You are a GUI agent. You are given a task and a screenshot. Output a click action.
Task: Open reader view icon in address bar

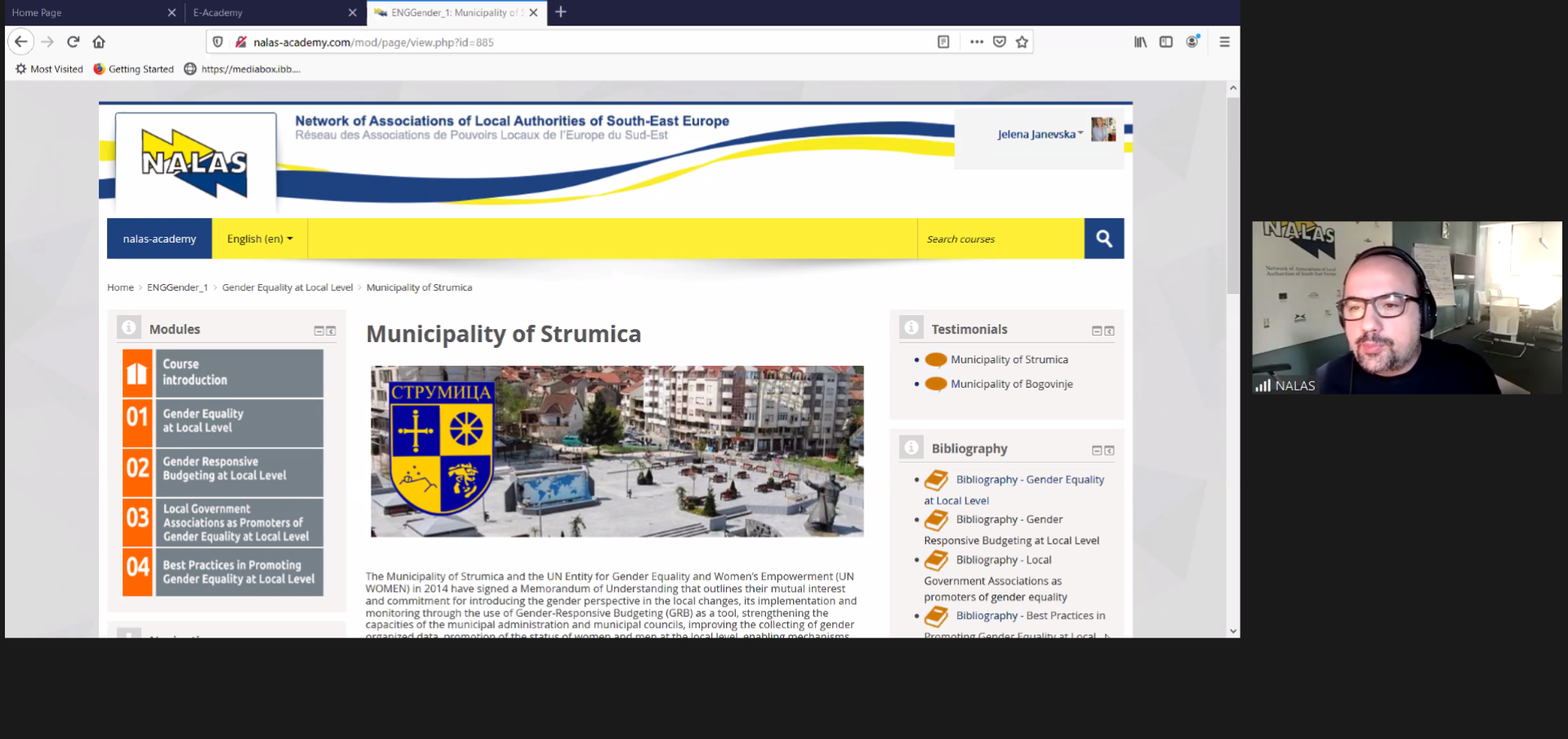tap(943, 42)
